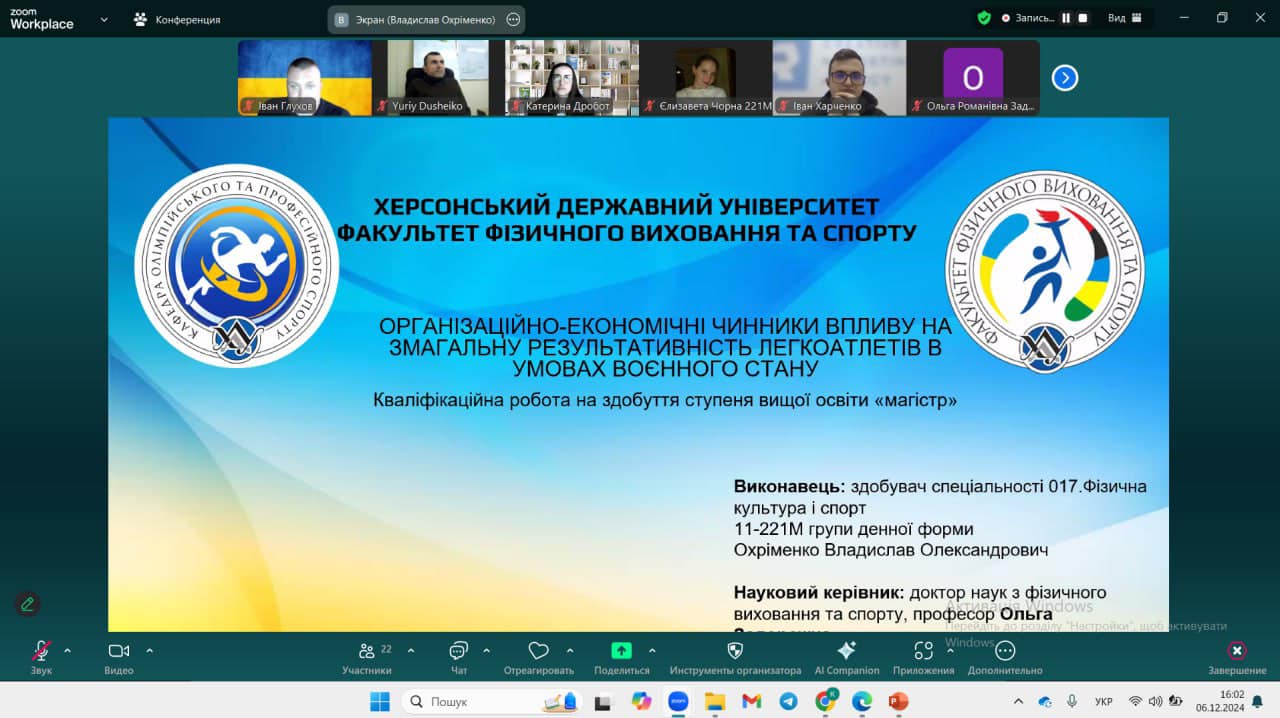
Task: Open the Отреагировать reactions heart icon
Action: click(539, 651)
